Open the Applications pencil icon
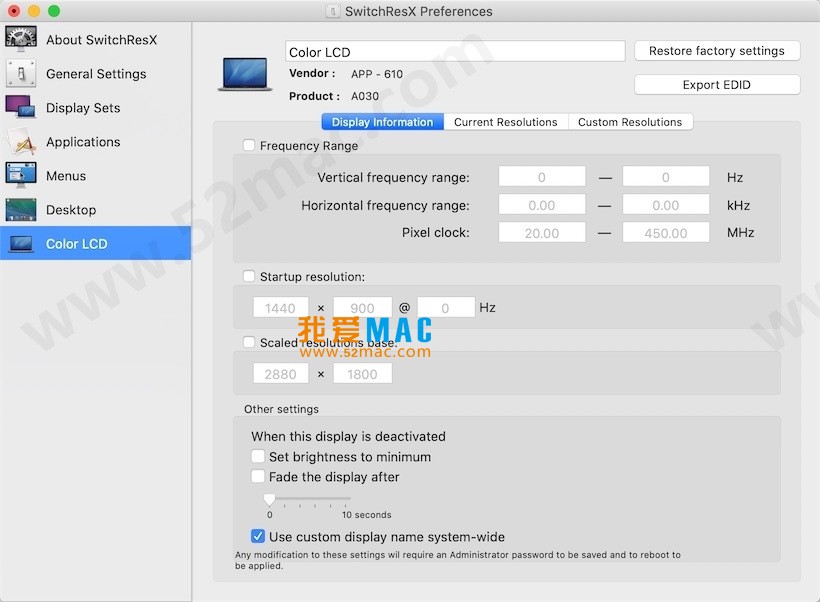 point(21,141)
